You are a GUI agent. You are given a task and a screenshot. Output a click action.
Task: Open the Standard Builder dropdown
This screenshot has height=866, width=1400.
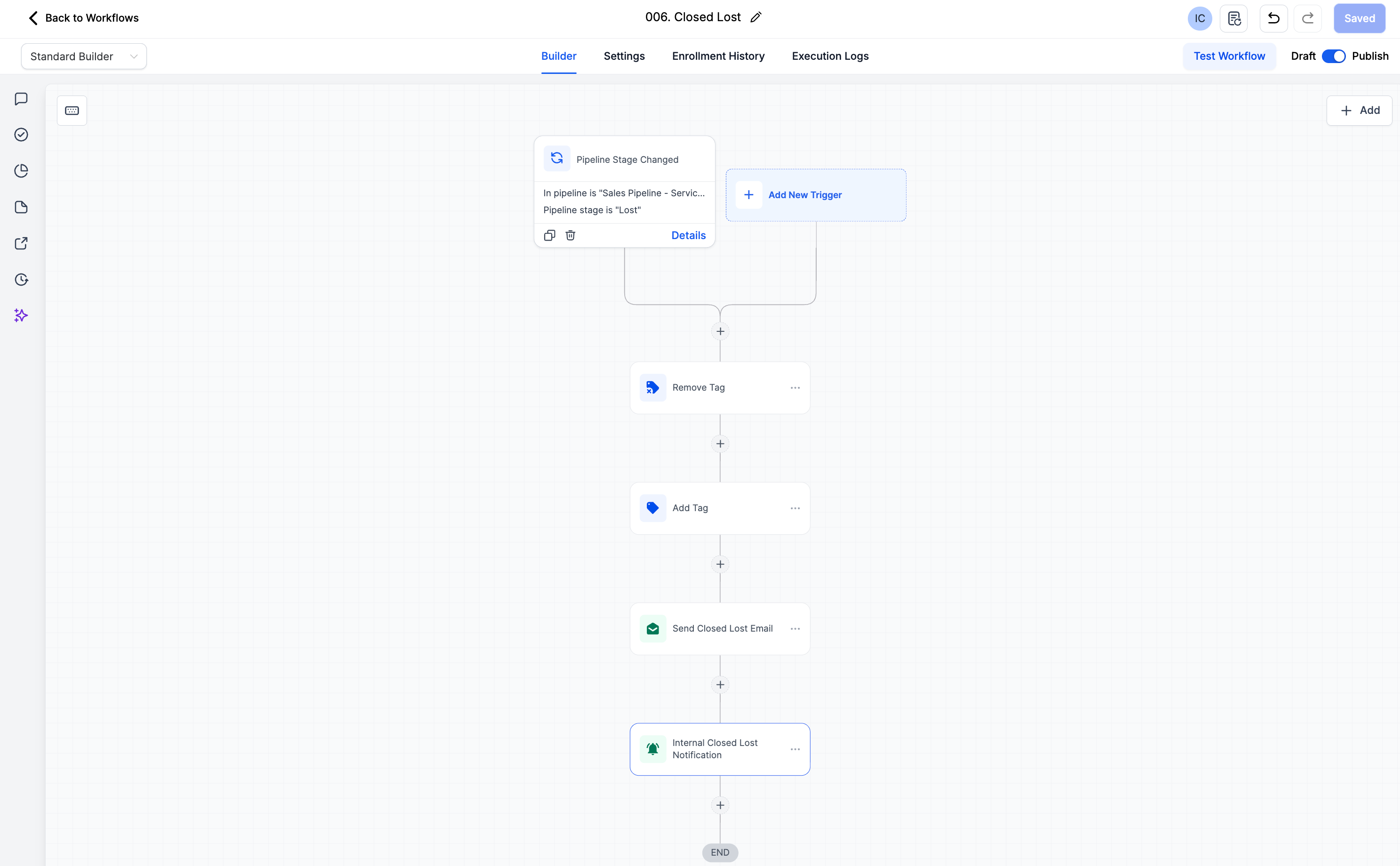(84, 56)
